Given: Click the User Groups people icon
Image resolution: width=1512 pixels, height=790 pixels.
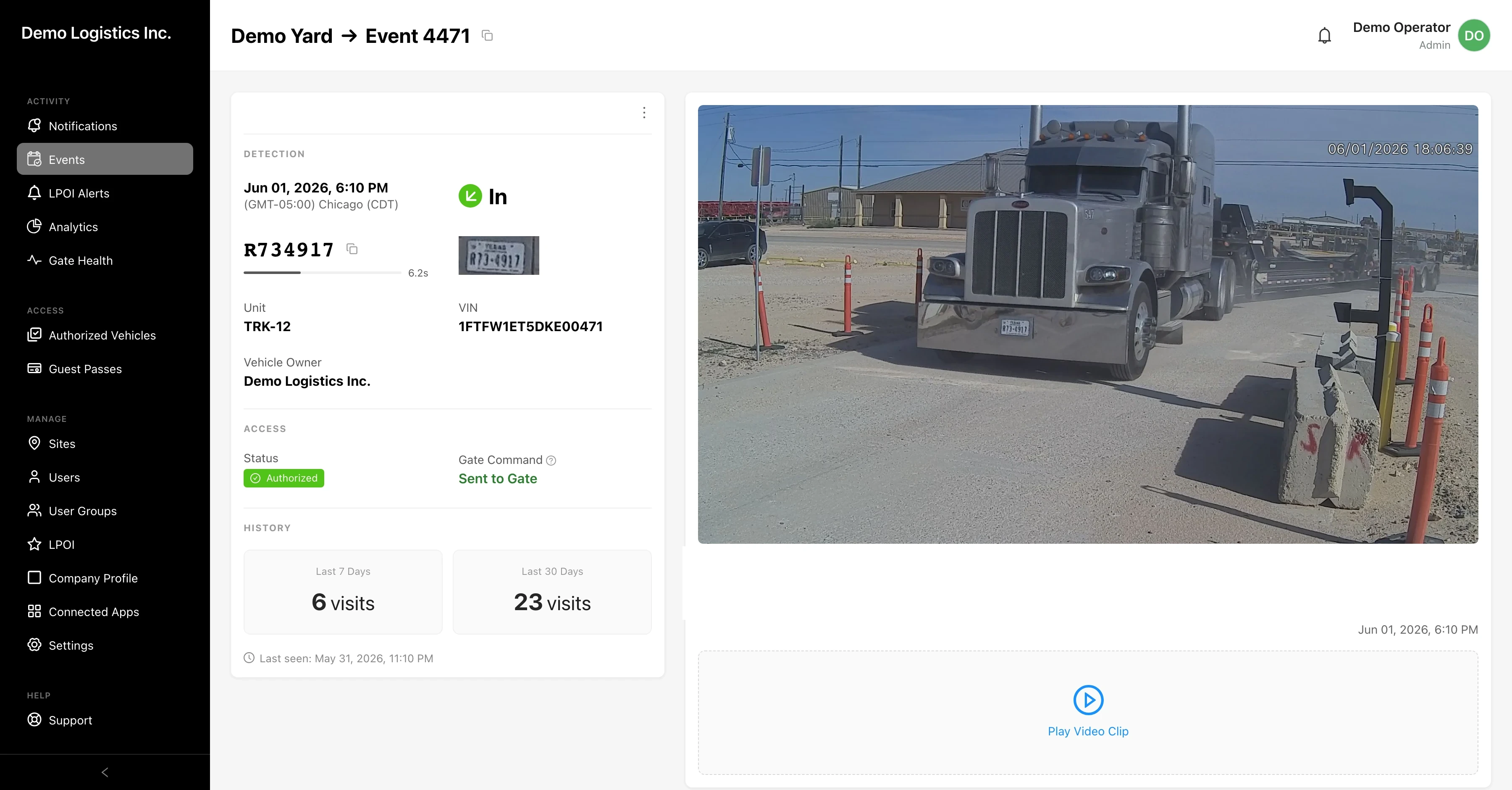Looking at the screenshot, I should tap(34, 511).
